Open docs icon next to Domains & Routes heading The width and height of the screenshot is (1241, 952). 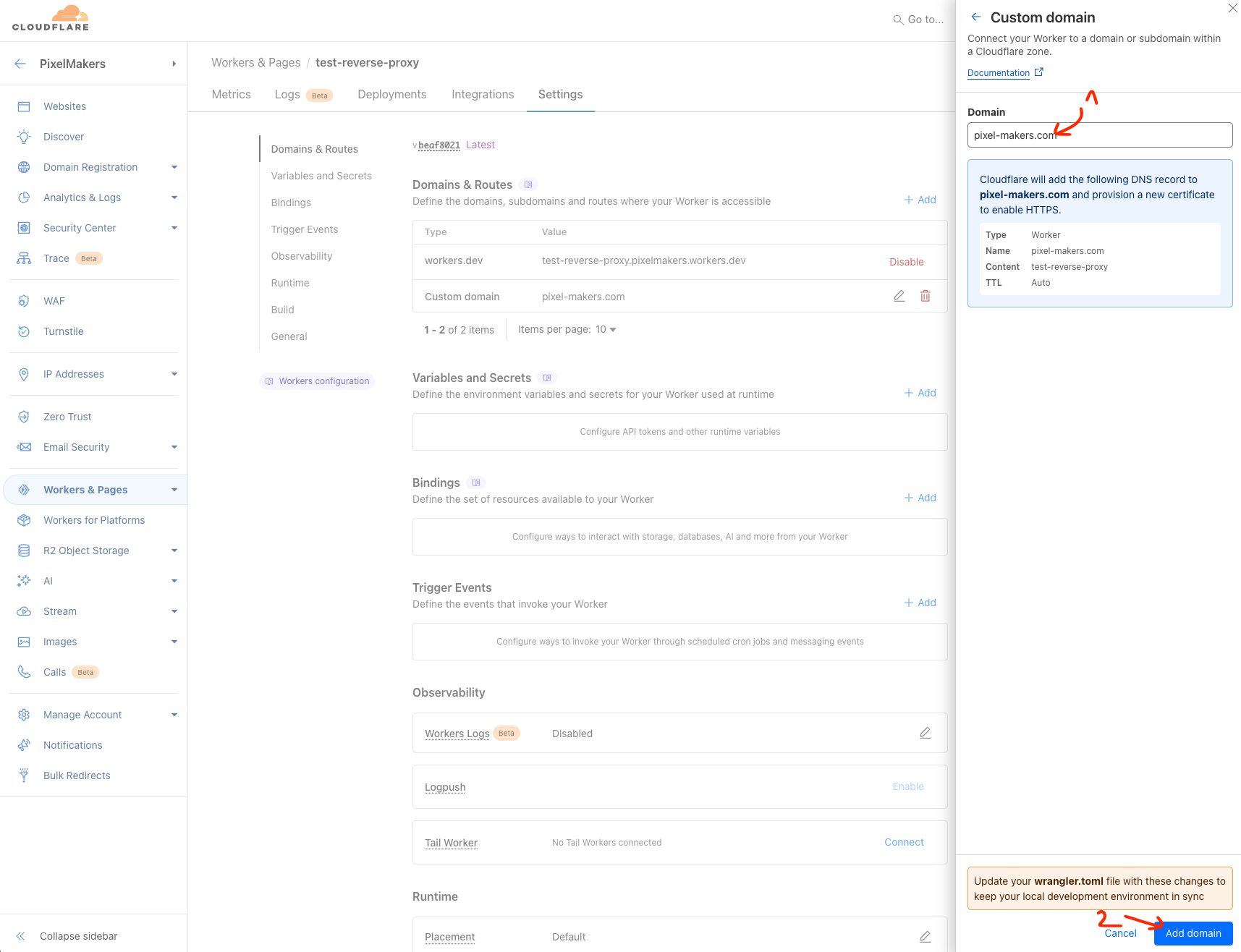point(528,184)
